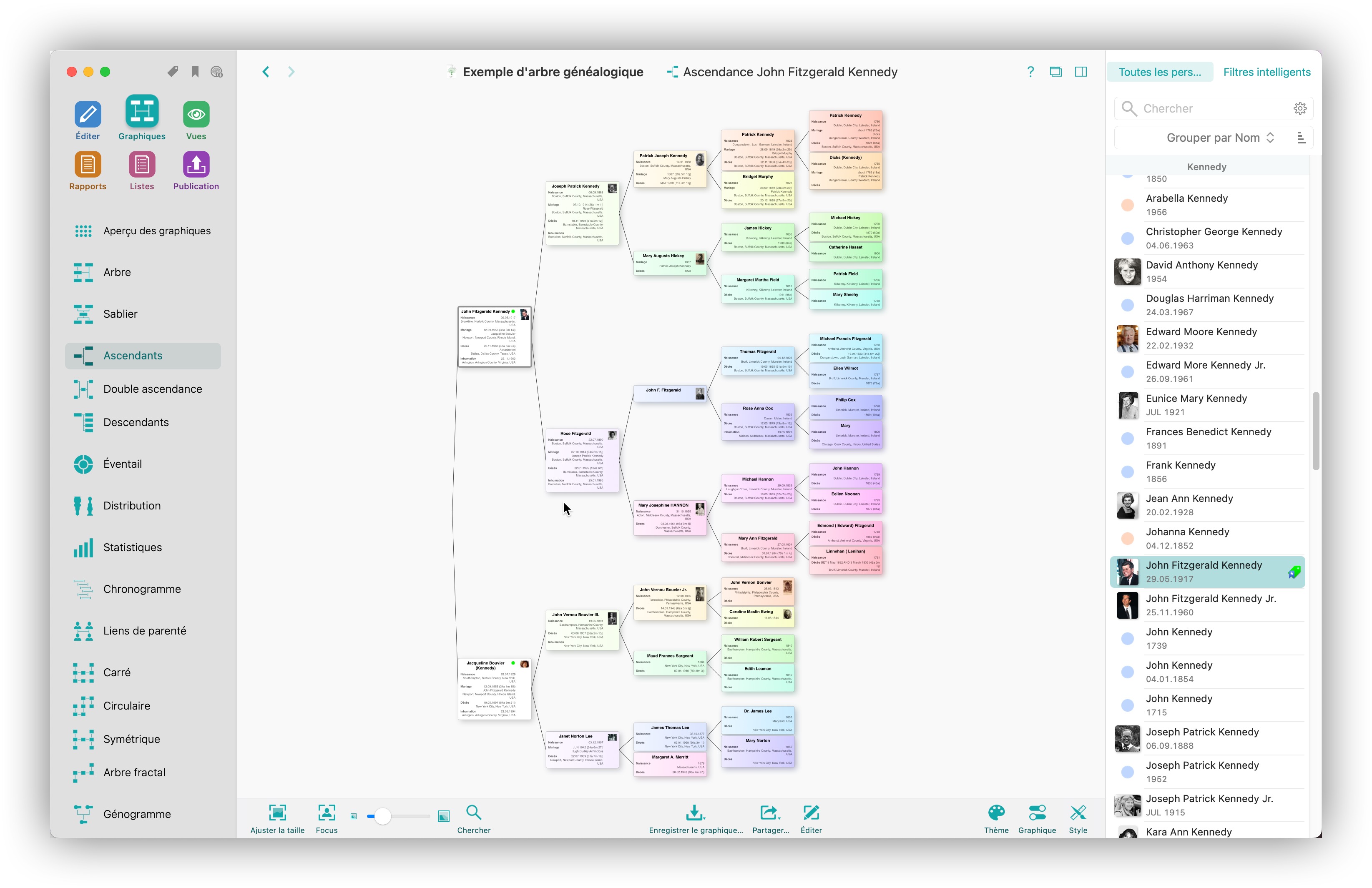This screenshot has width=1372, height=888.
Task: Toggle the right sidebar panel icon
Action: point(1081,71)
